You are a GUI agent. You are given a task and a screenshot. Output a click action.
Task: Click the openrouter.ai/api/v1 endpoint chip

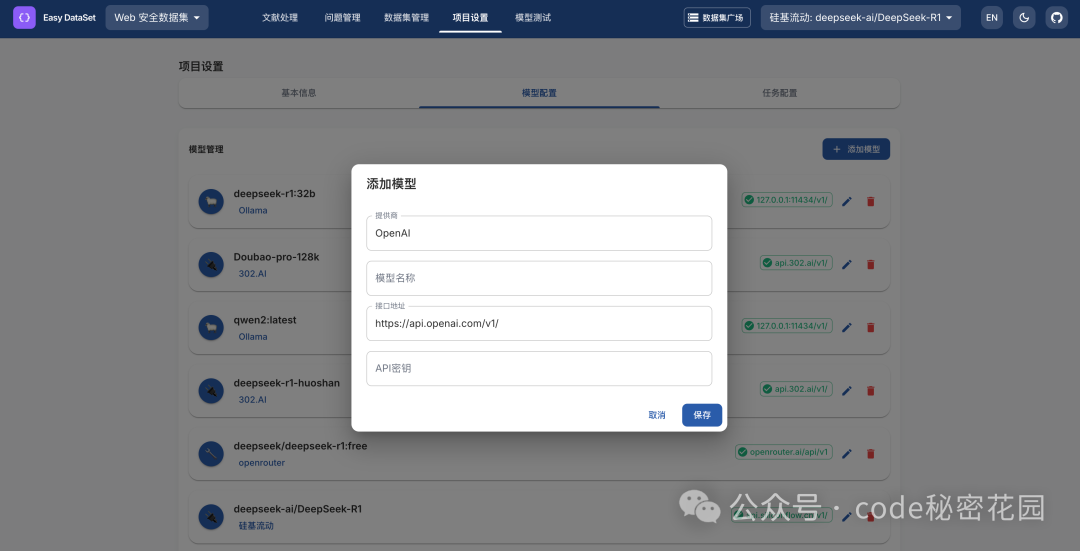pos(784,452)
